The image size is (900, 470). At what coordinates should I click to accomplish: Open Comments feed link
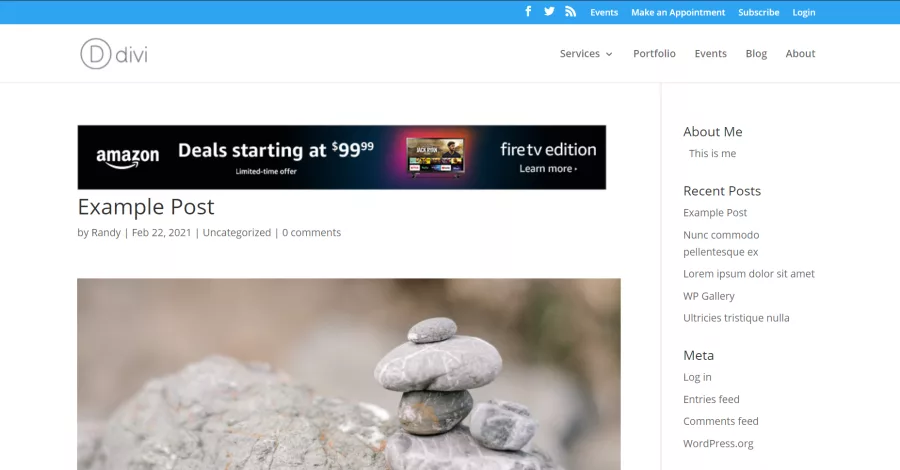(720, 421)
